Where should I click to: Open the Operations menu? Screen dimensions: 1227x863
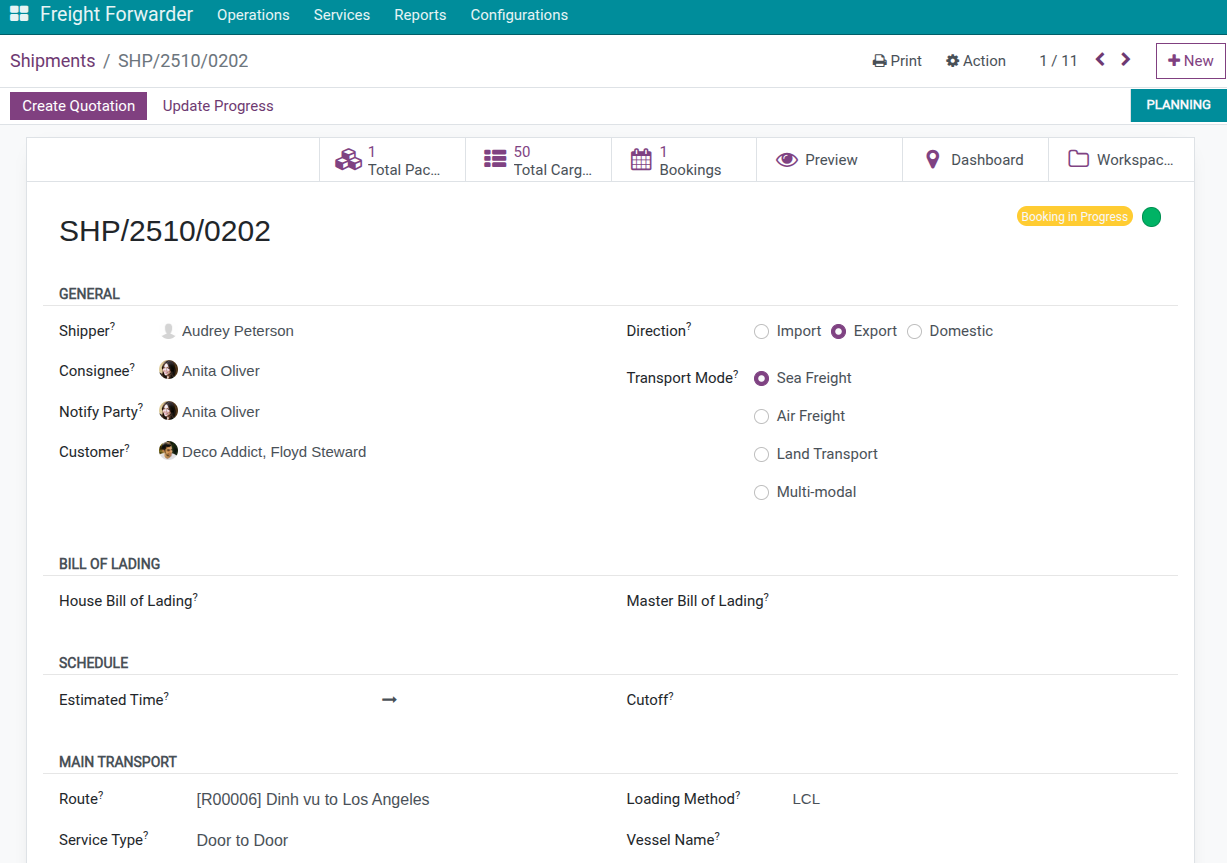point(253,15)
